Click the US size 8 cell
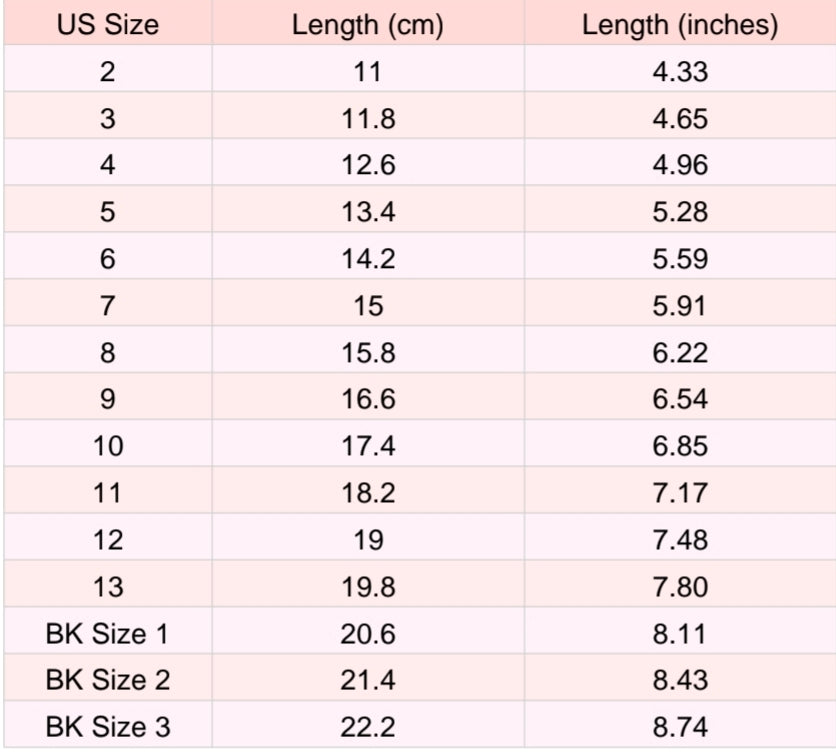Viewport: 836px width, 753px height. [x=107, y=352]
